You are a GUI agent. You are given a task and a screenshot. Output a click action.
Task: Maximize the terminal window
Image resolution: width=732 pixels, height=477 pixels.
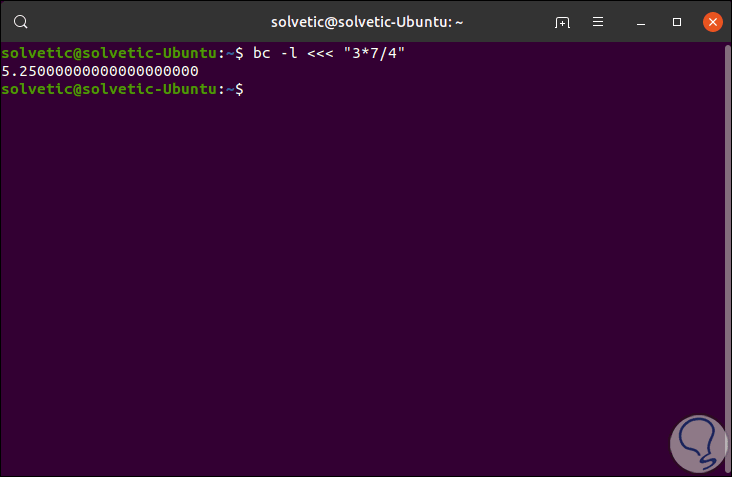(x=677, y=22)
